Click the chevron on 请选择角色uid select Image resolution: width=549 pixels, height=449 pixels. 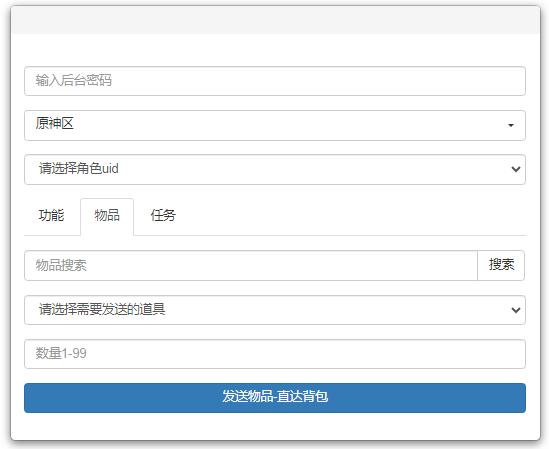click(515, 169)
